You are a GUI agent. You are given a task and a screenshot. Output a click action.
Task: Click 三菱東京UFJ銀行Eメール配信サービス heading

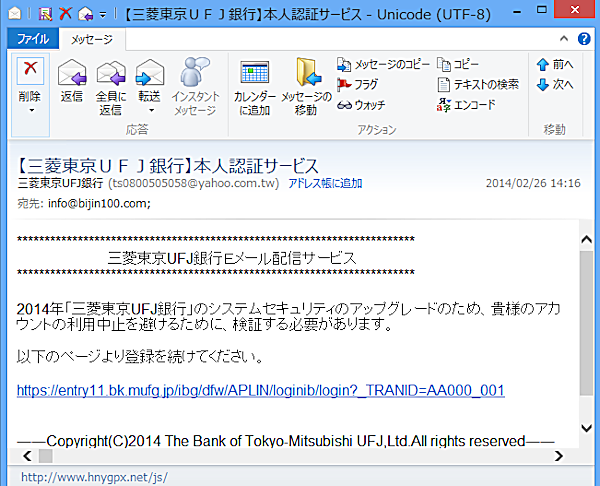[x=232, y=258]
